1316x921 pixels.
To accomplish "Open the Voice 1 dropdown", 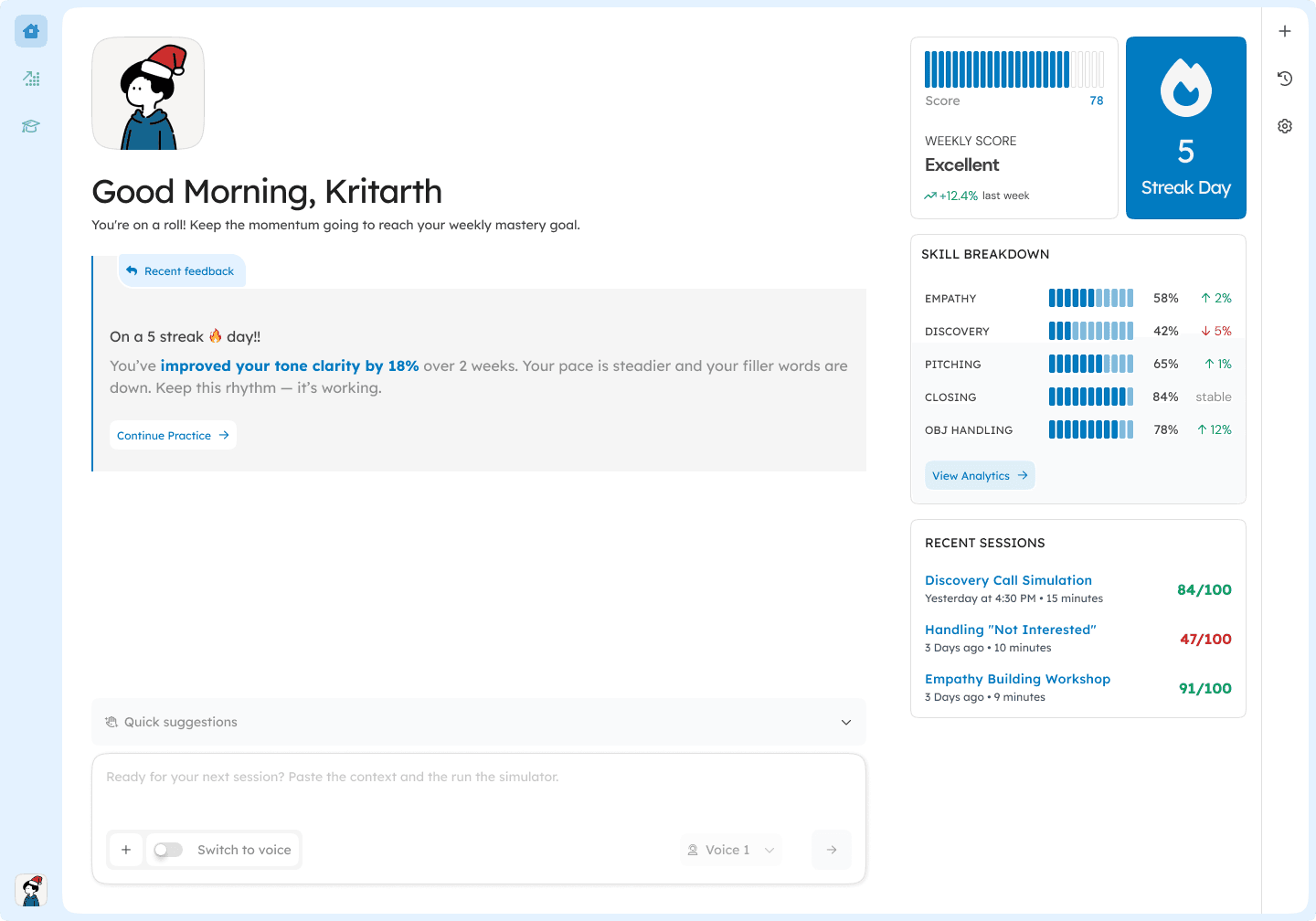I will tap(731, 850).
